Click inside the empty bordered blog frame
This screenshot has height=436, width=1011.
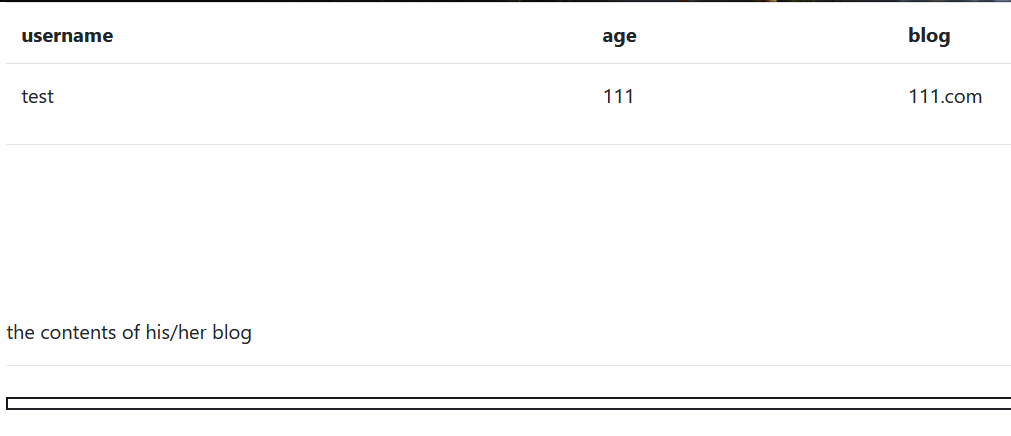pos(509,404)
